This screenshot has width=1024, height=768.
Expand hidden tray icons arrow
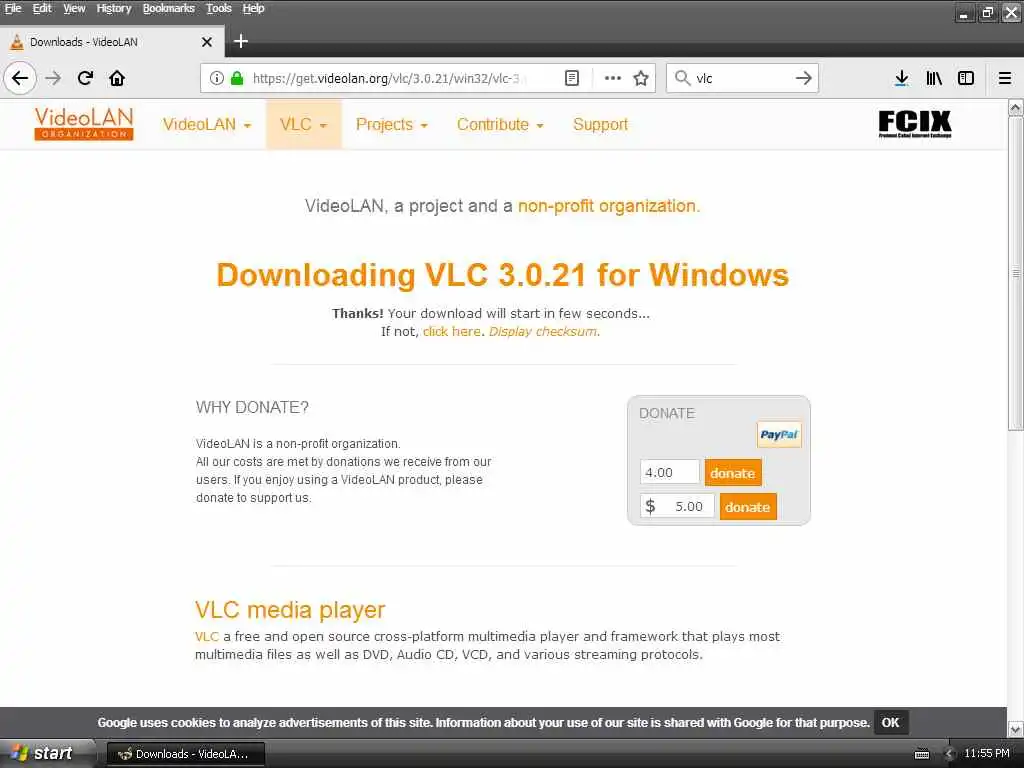pos(950,754)
